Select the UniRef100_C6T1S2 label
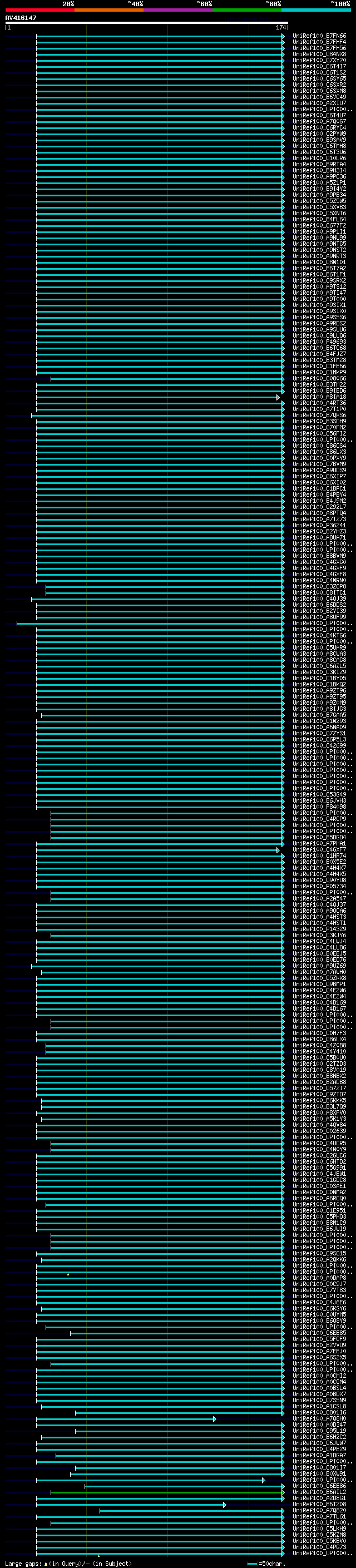The image size is (356, 1568). coord(319,72)
